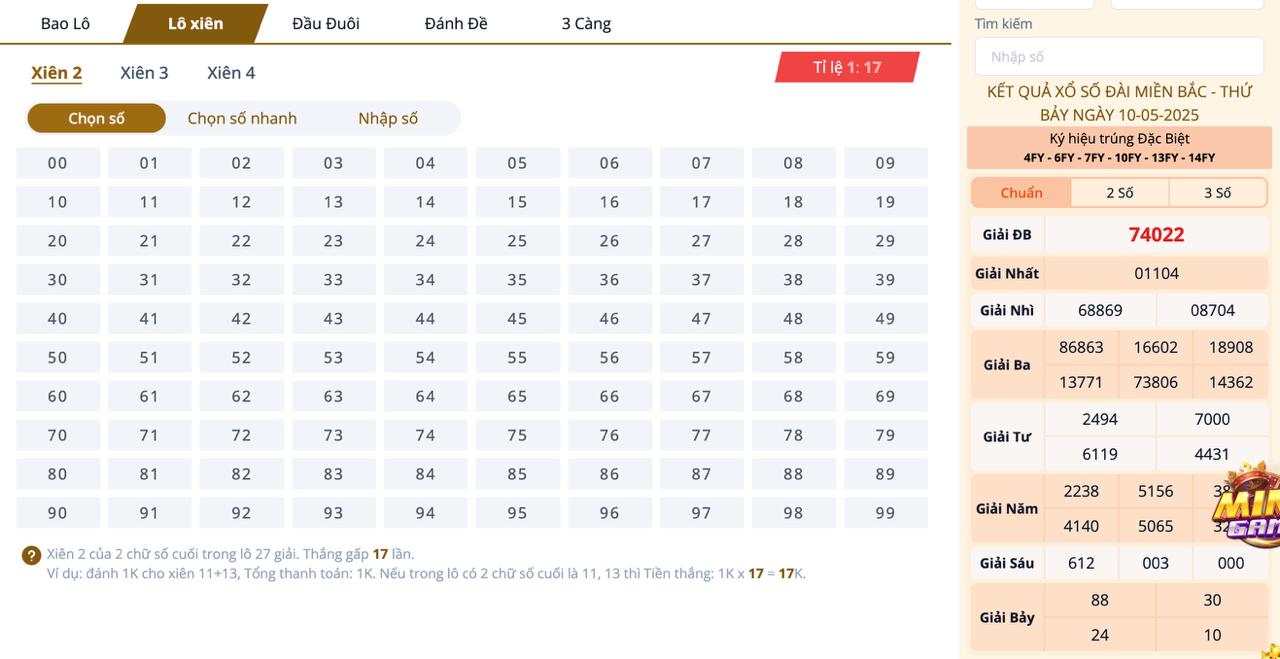Select the Xiên 3 bet type
Image resolution: width=1280 pixels, height=659 pixels.
point(144,73)
